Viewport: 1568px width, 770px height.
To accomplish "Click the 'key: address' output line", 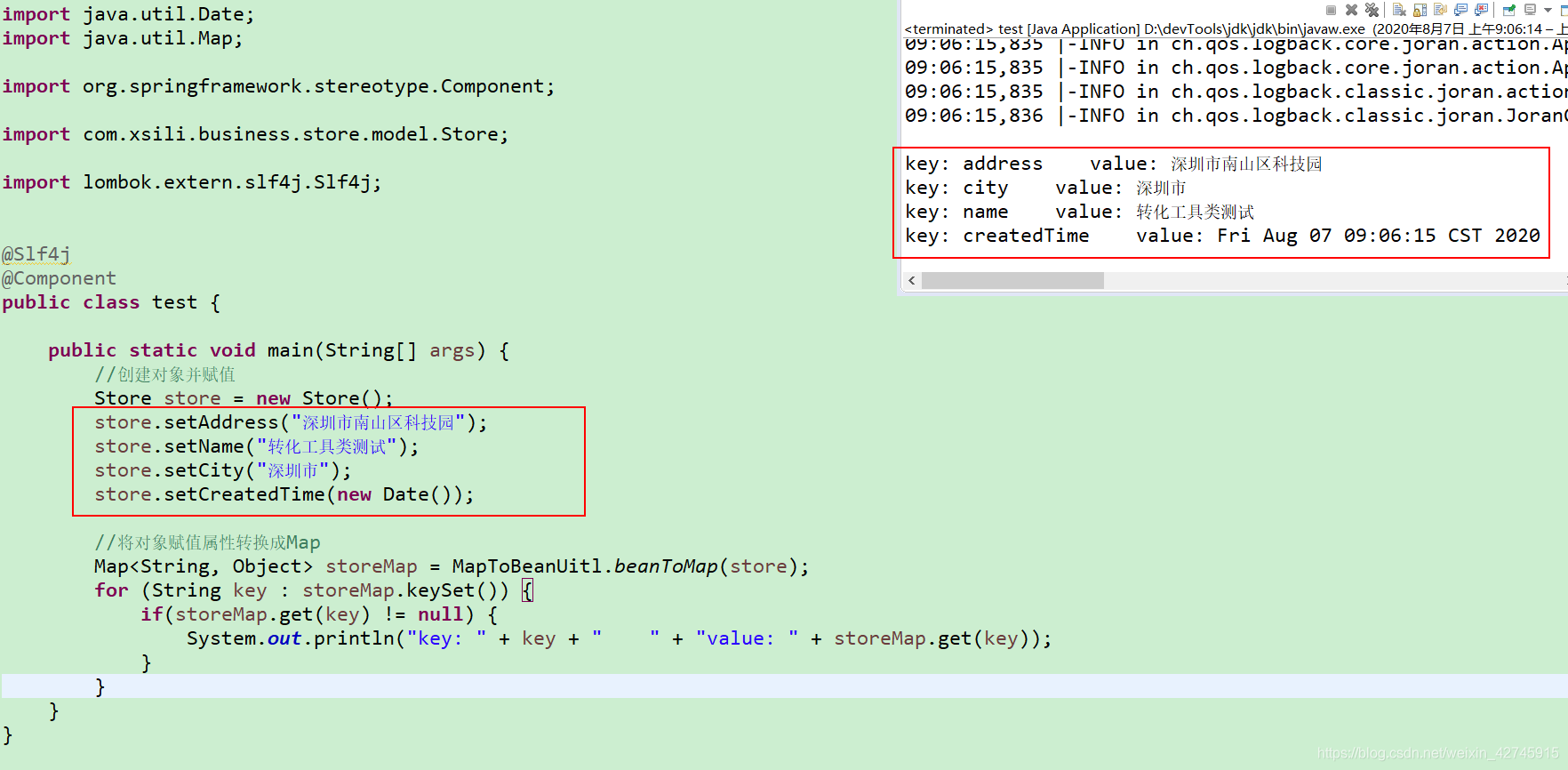I will coord(1113,164).
